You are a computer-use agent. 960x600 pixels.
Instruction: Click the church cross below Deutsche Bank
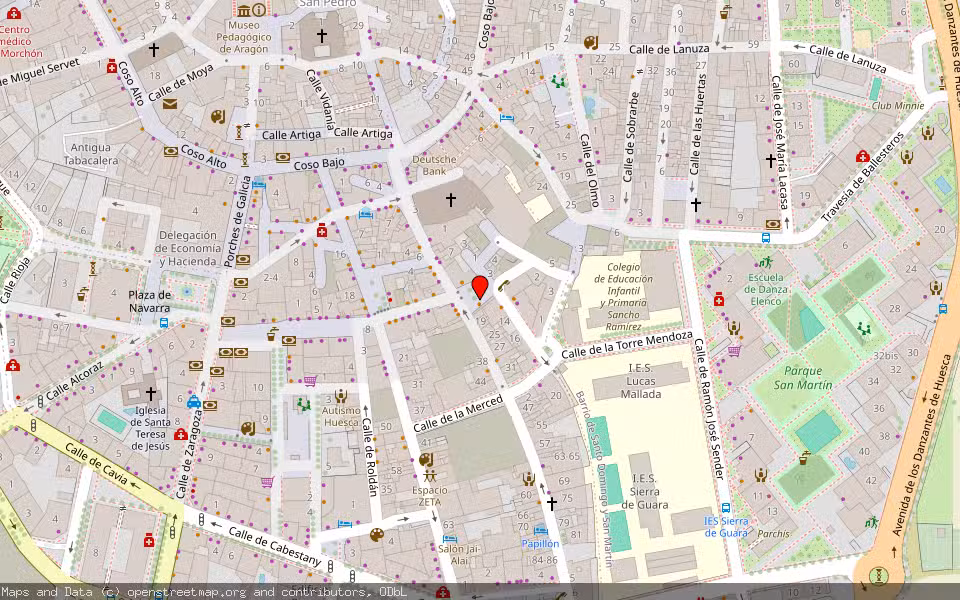coord(451,200)
